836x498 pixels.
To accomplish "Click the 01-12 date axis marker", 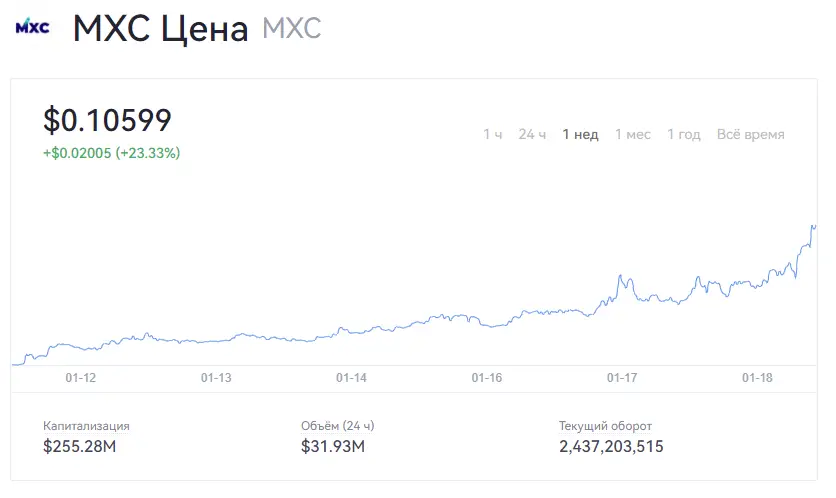I will [81, 378].
